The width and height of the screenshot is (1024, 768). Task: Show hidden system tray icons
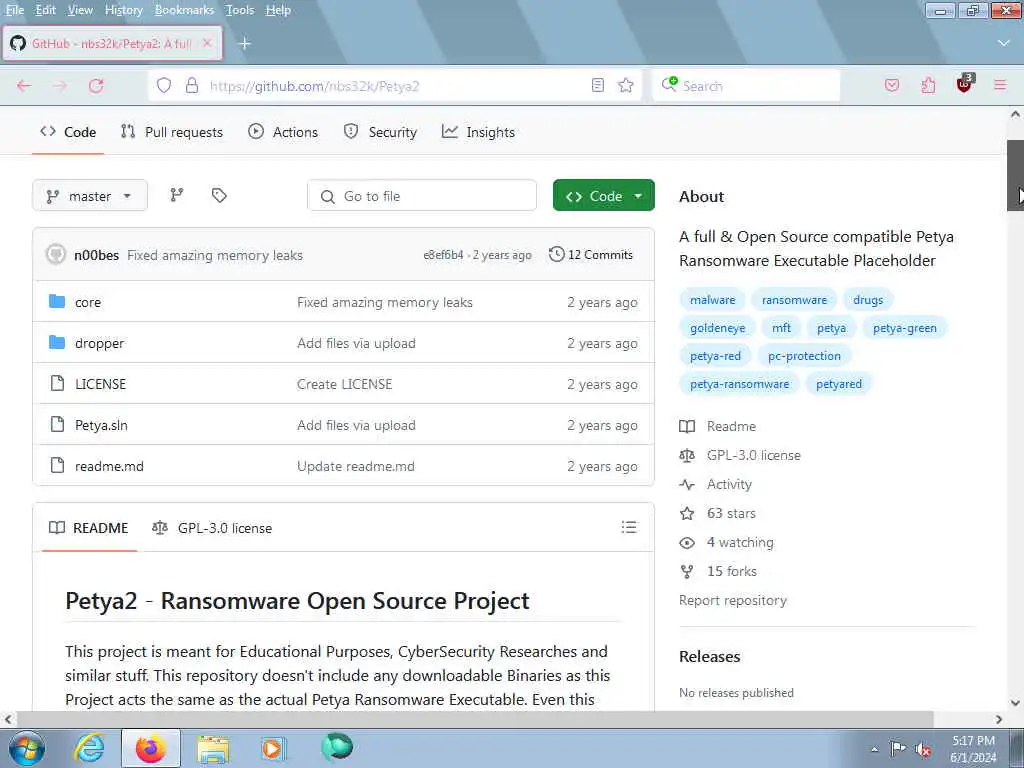[874, 749]
